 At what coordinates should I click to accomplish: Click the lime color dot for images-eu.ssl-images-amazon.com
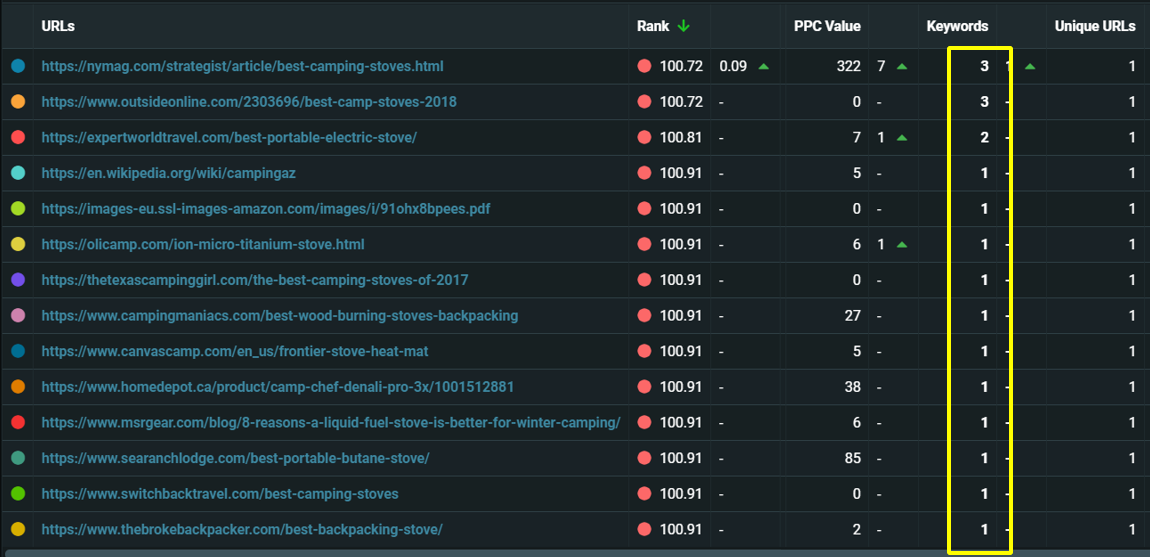tap(18, 209)
